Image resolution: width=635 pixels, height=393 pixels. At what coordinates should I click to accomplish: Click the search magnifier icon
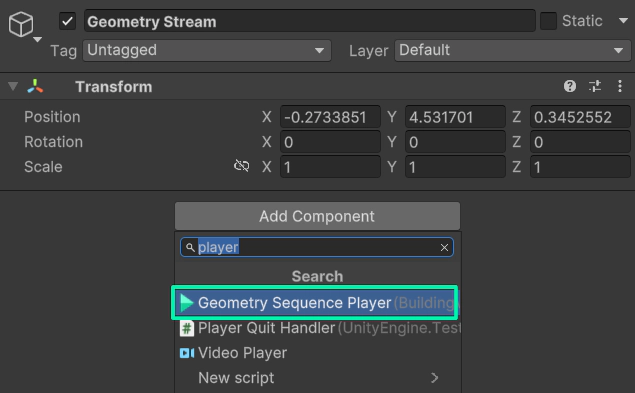click(190, 247)
